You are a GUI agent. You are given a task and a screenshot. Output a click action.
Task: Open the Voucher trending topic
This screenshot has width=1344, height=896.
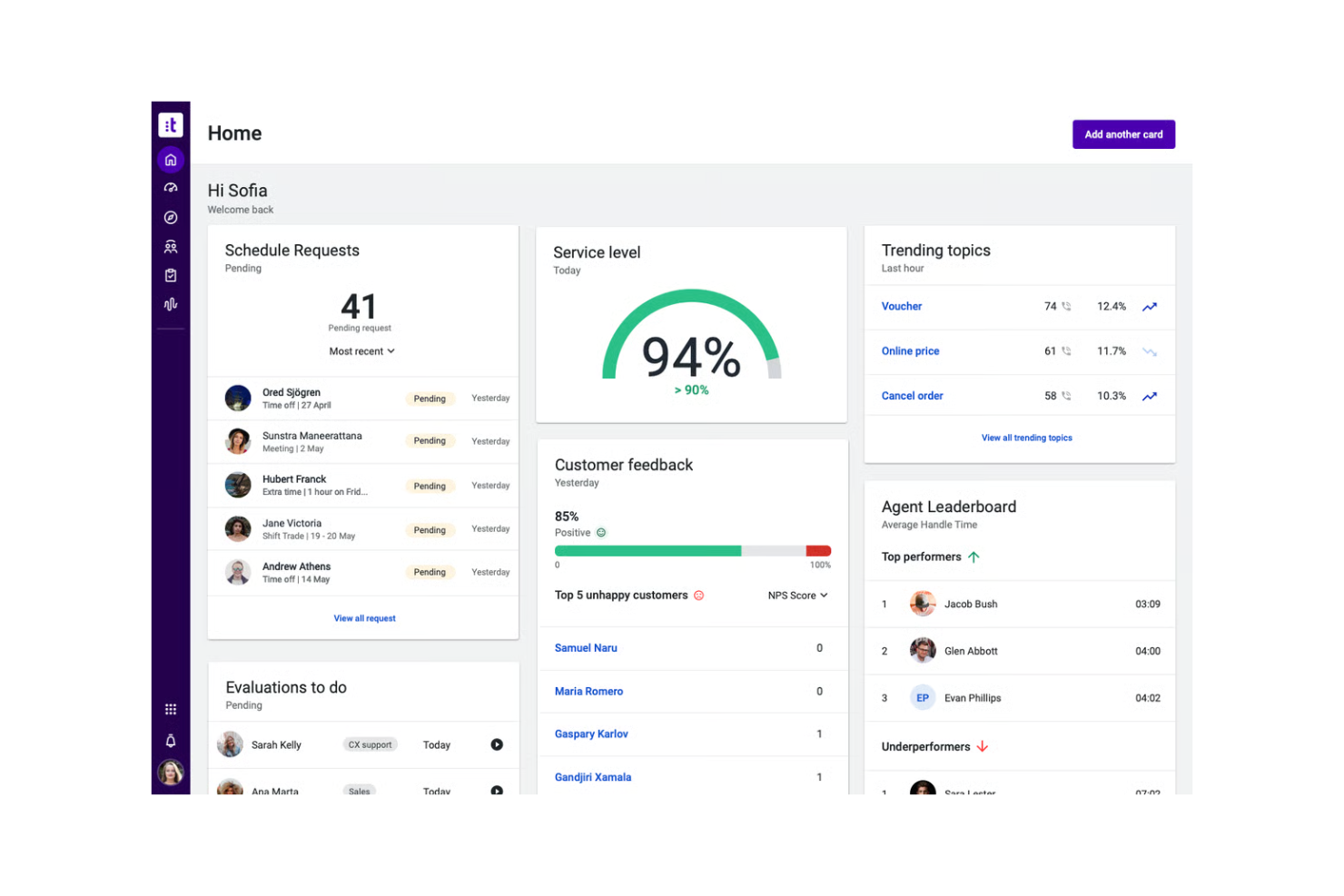pyautogui.click(x=901, y=306)
